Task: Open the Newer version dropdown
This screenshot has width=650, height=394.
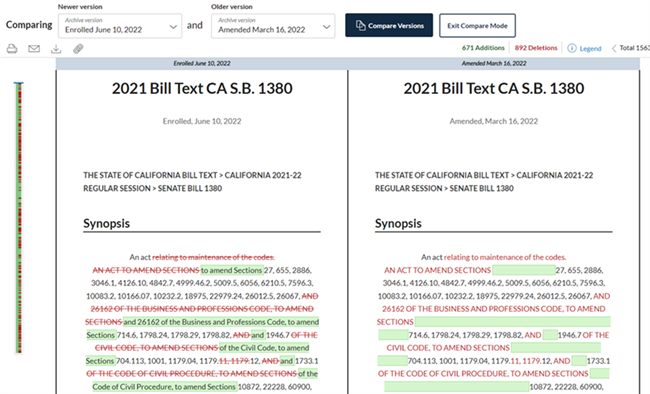Action: tap(120, 26)
